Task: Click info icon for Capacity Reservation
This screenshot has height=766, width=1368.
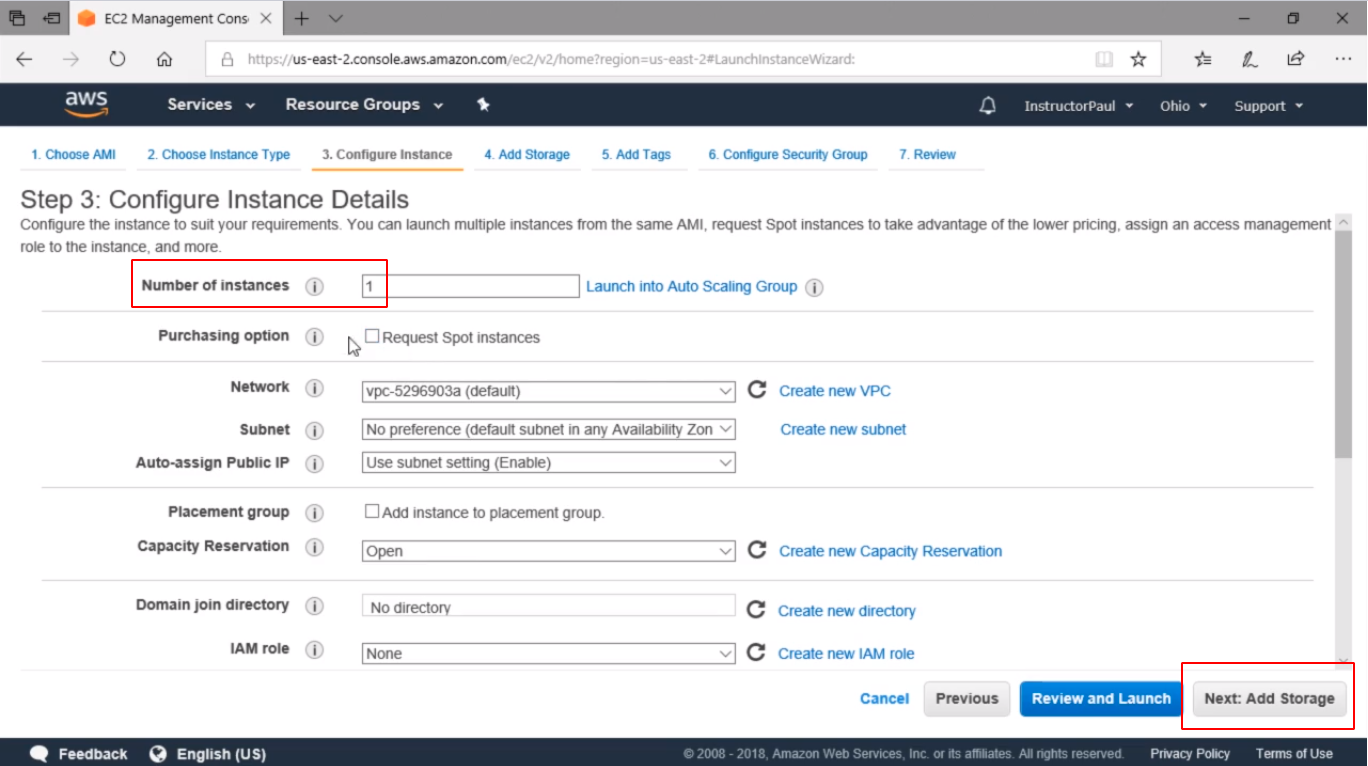Action: tap(314, 547)
